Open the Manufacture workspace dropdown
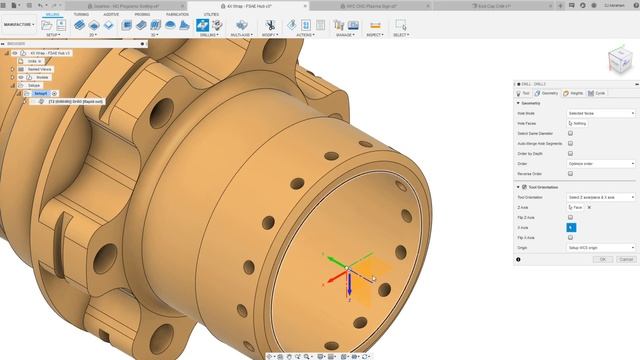 (x=19, y=25)
